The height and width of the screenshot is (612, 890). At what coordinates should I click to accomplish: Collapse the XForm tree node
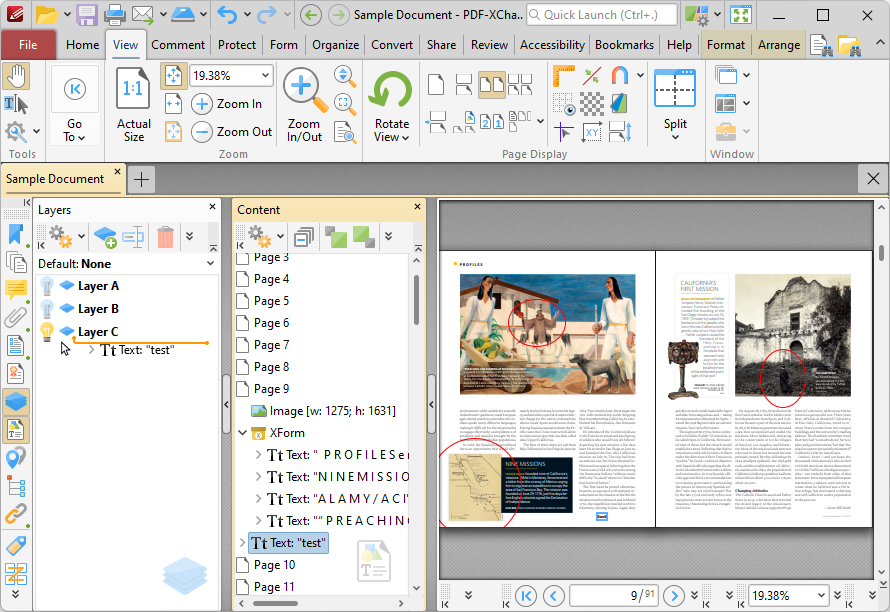[242, 433]
